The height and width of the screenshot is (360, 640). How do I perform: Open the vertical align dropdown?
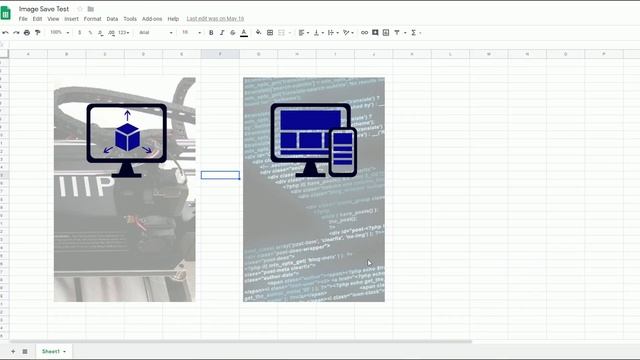[x=318, y=33]
